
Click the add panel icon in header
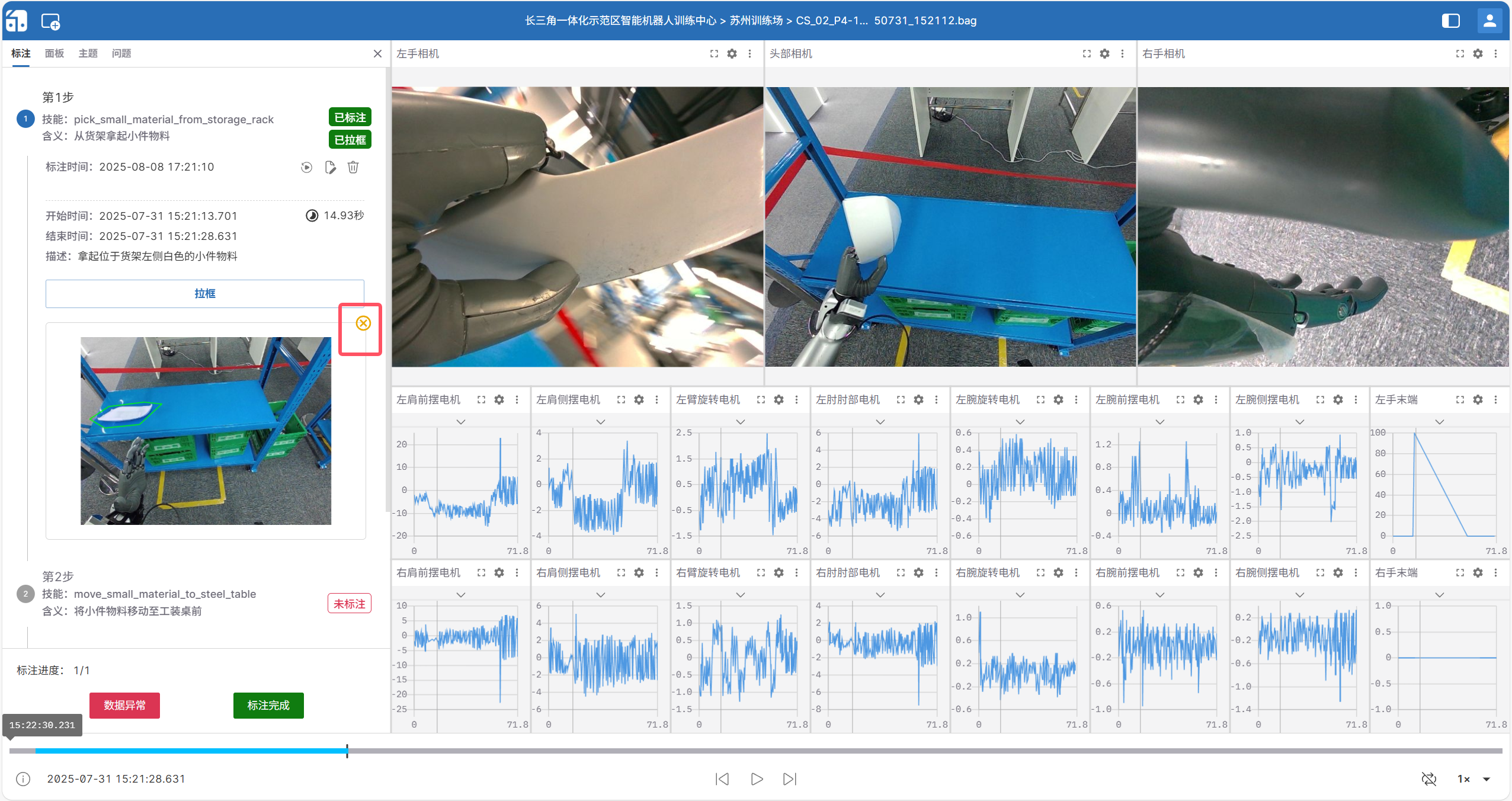[50, 22]
